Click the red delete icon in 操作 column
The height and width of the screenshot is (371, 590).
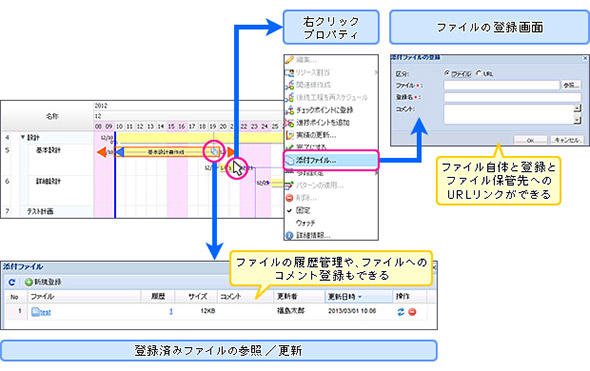pos(412,312)
